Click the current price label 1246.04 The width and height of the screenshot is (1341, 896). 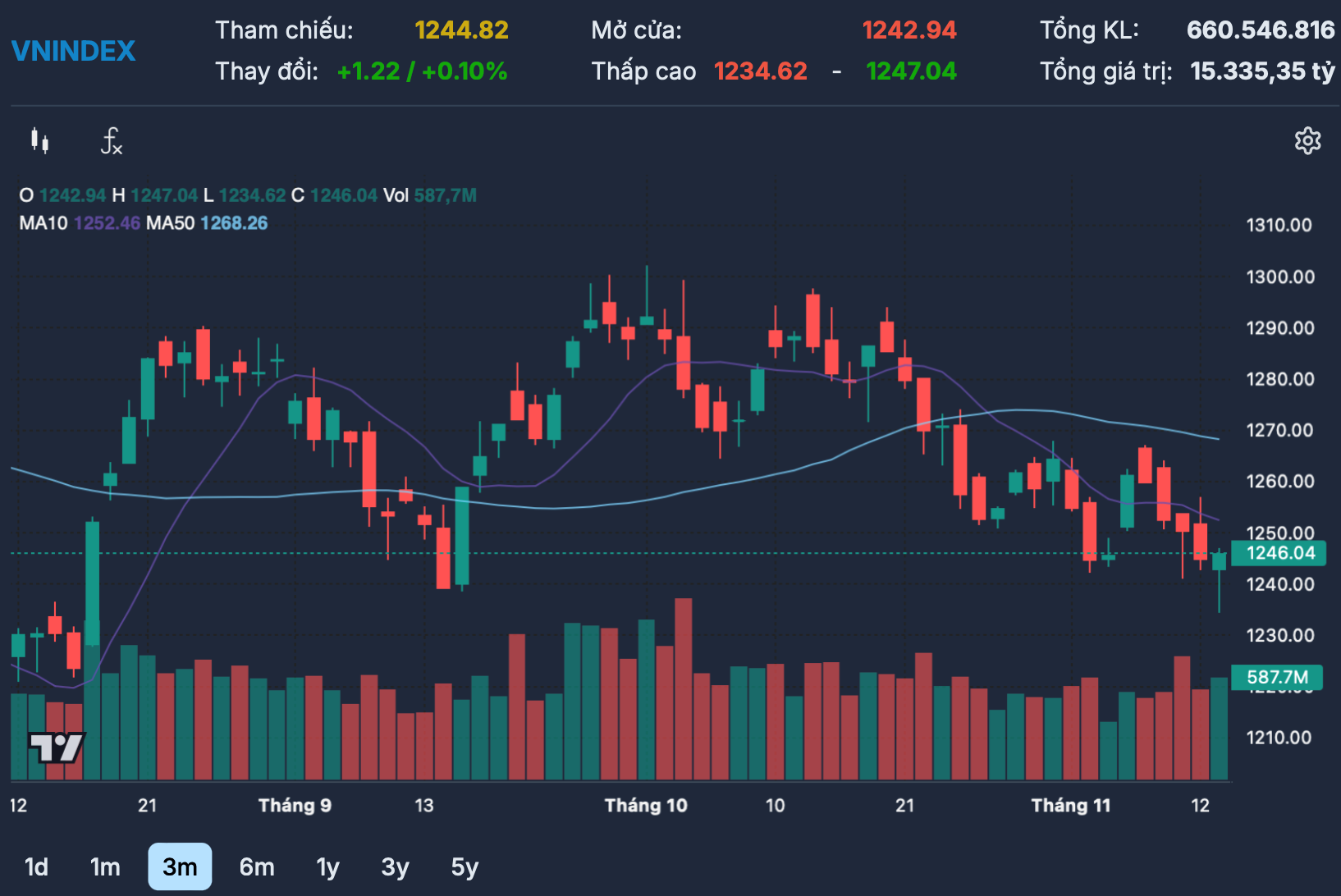pyautogui.click(x=1277, y=553)
